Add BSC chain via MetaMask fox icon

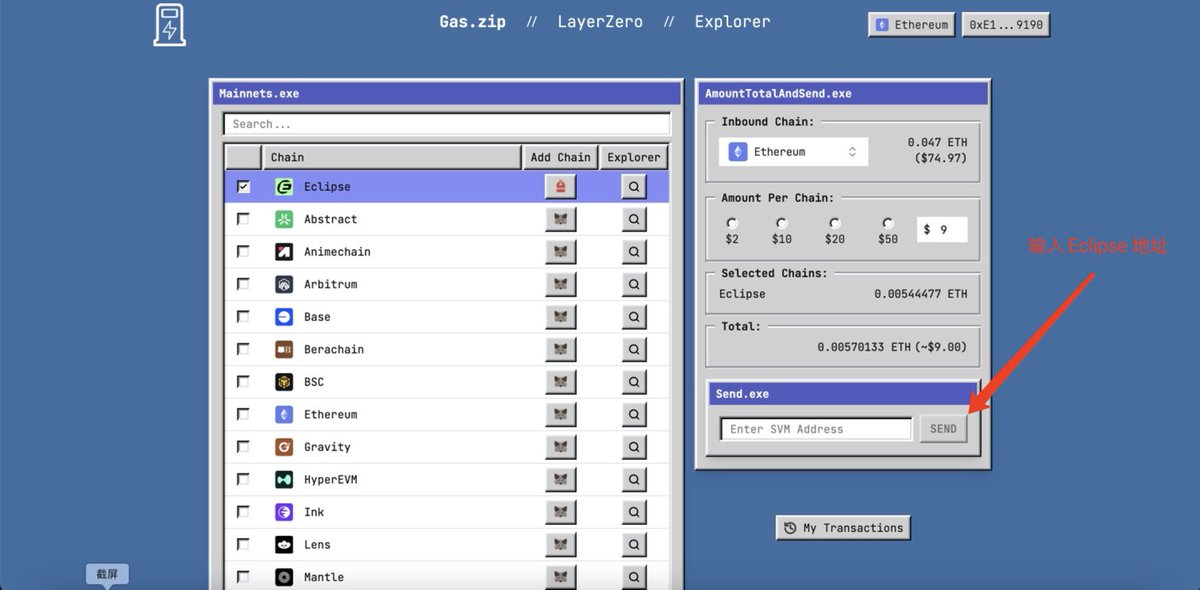[x=560, y=382]
